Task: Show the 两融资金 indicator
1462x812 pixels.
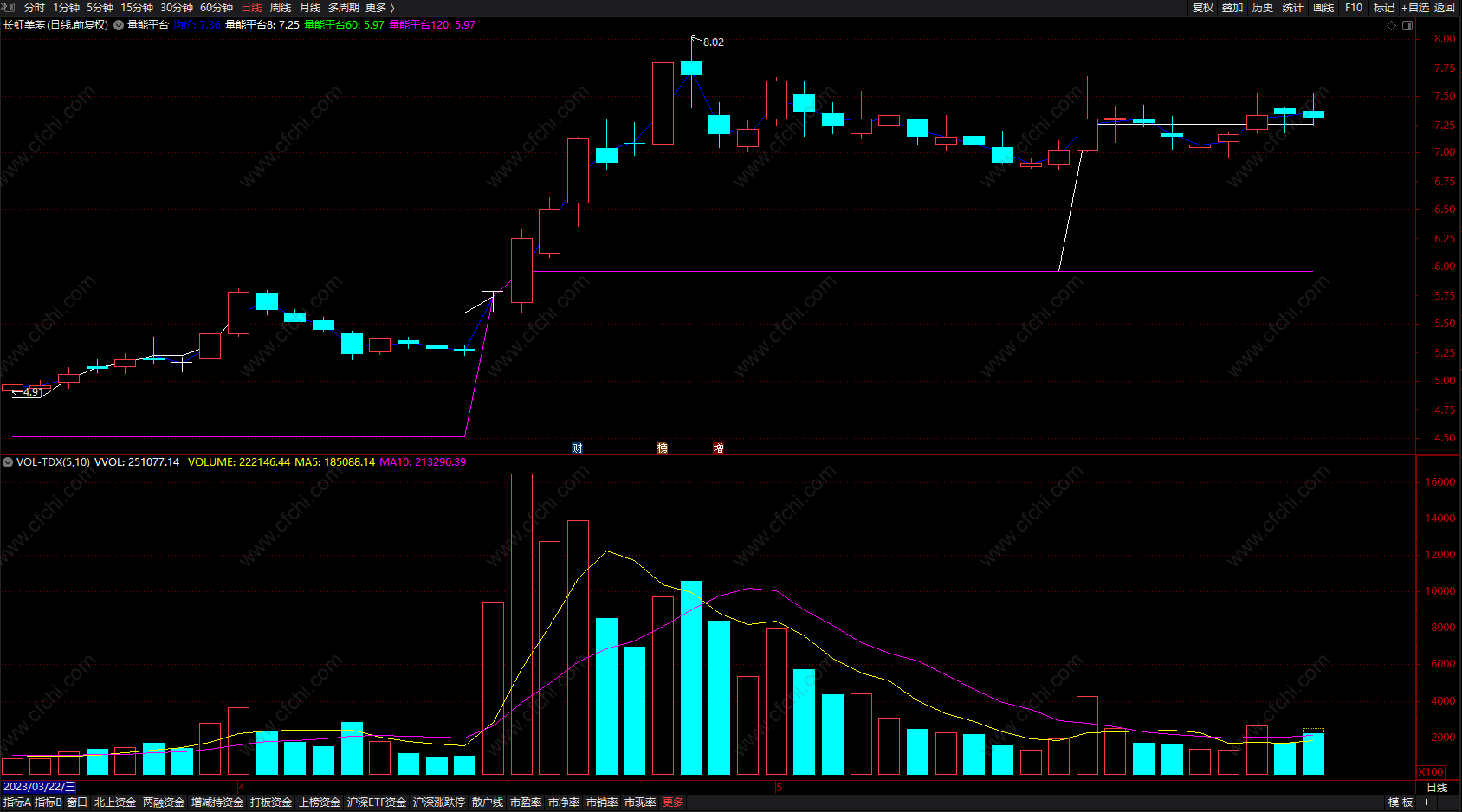Action: [x=164, y=802]
